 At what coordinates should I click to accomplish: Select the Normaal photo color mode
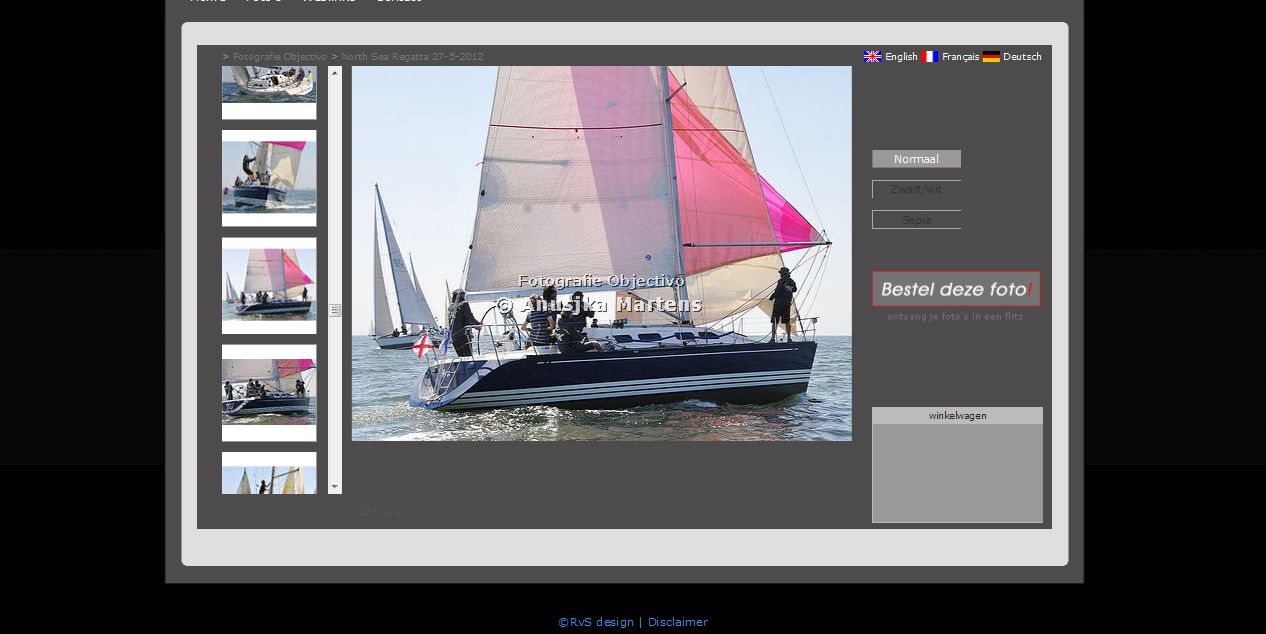(x=916, y=159)
